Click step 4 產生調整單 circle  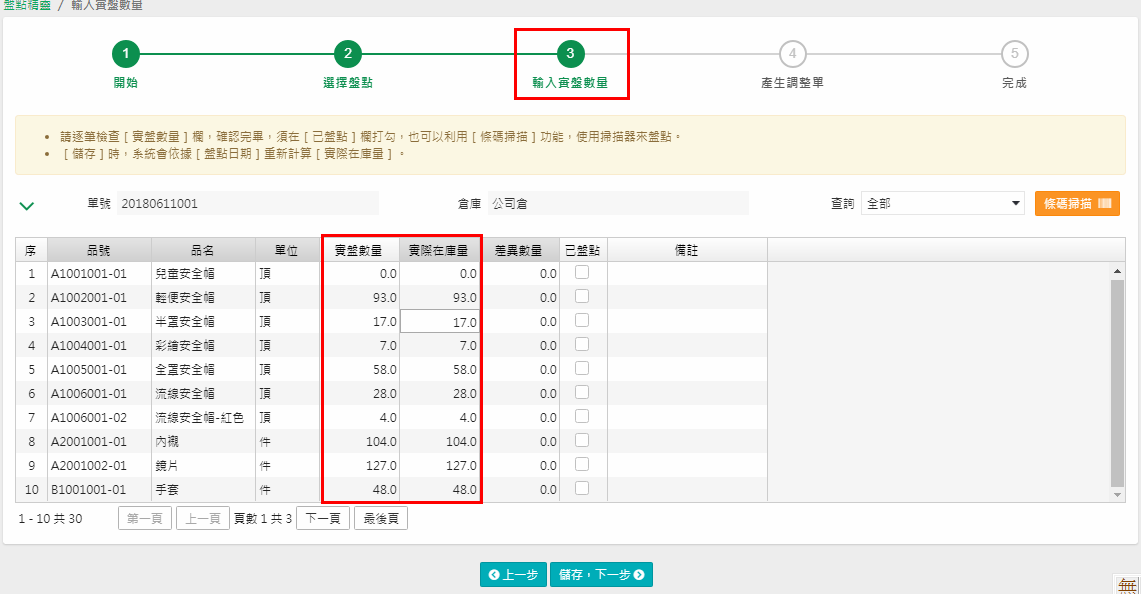point(792,53)
